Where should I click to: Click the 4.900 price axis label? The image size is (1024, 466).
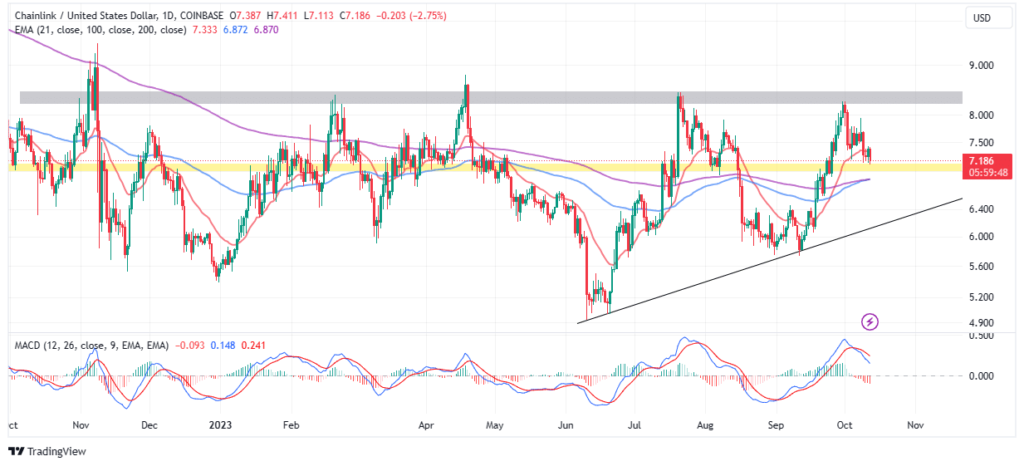pos(980,323)
